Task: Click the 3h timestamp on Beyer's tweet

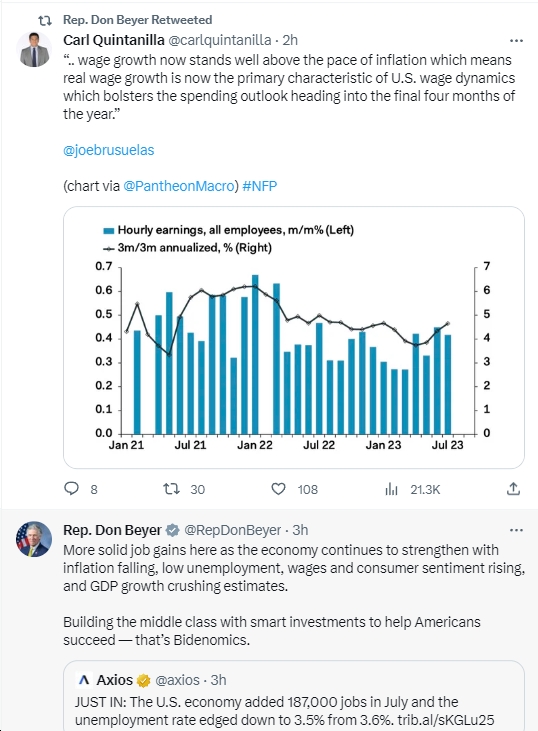Action: (x=300, y=530)
